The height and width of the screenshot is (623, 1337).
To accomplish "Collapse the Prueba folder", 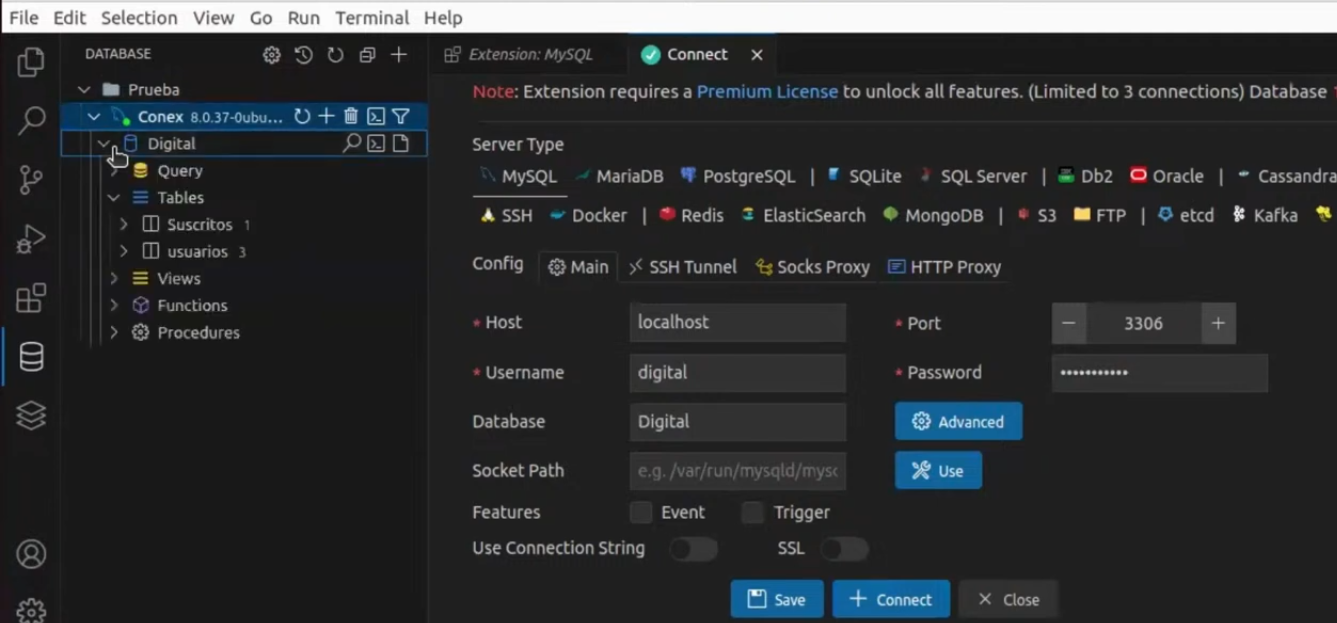I will pyautogui.click(x=84, y=90).
